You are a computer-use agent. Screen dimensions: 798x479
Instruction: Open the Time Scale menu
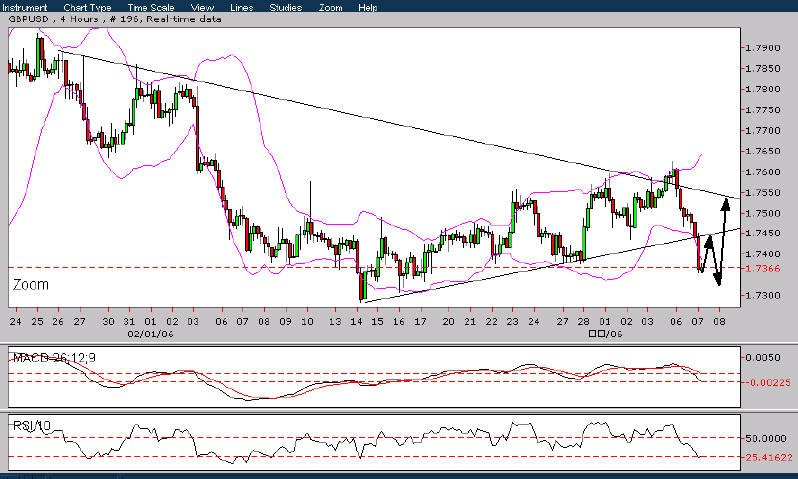(151, 7)
